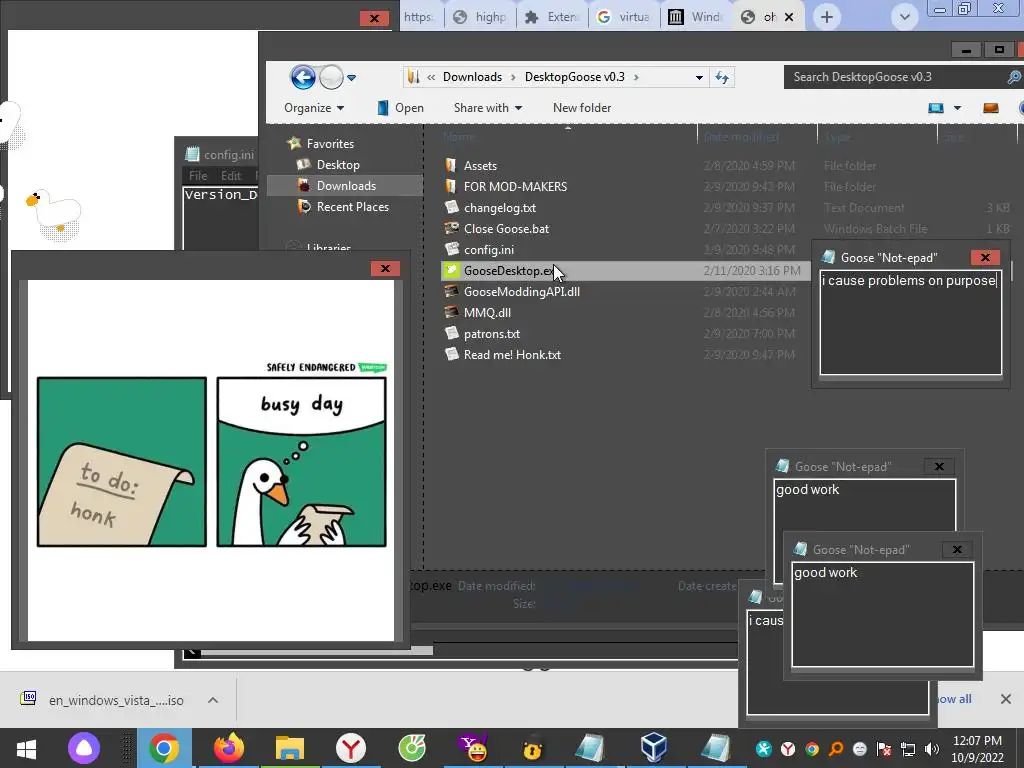
Task: Select Read me! Honk.txt file
Action: (x=512, y=355)
